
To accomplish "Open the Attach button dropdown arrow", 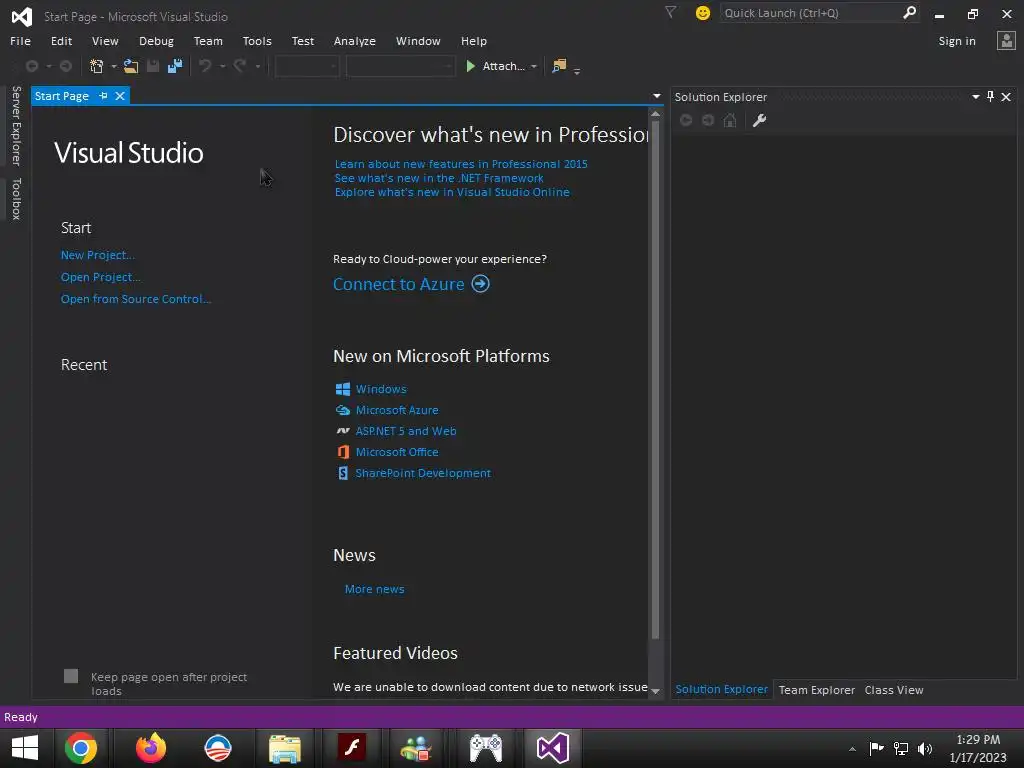I will (x=534, y=67).
